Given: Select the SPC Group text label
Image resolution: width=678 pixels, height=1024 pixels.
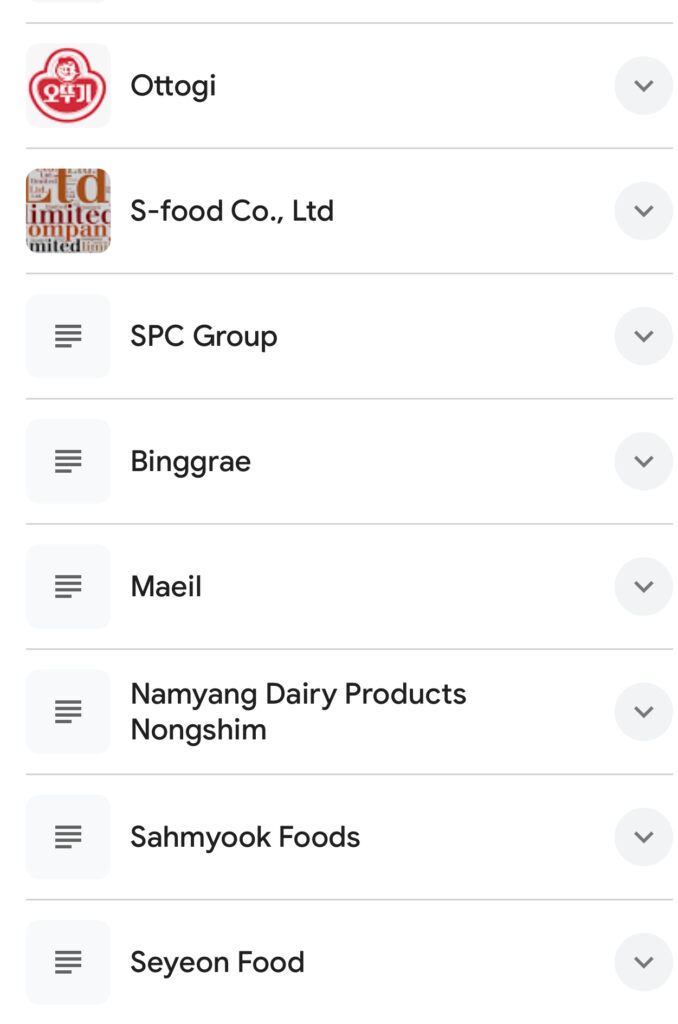Looking at the screenshot, I should (x=204, y=336).
